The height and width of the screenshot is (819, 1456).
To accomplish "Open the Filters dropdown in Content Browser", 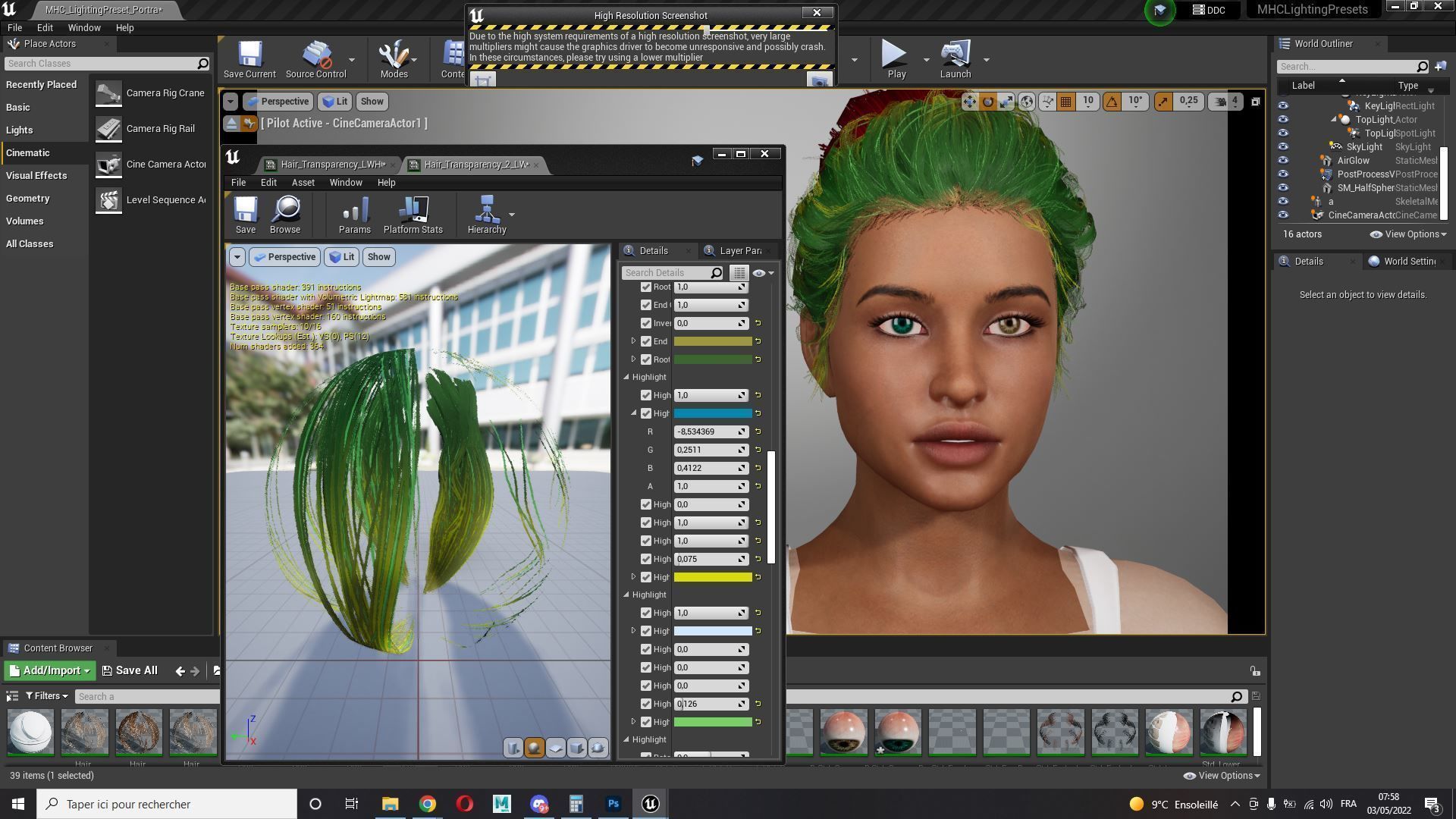I will point(47,696).
